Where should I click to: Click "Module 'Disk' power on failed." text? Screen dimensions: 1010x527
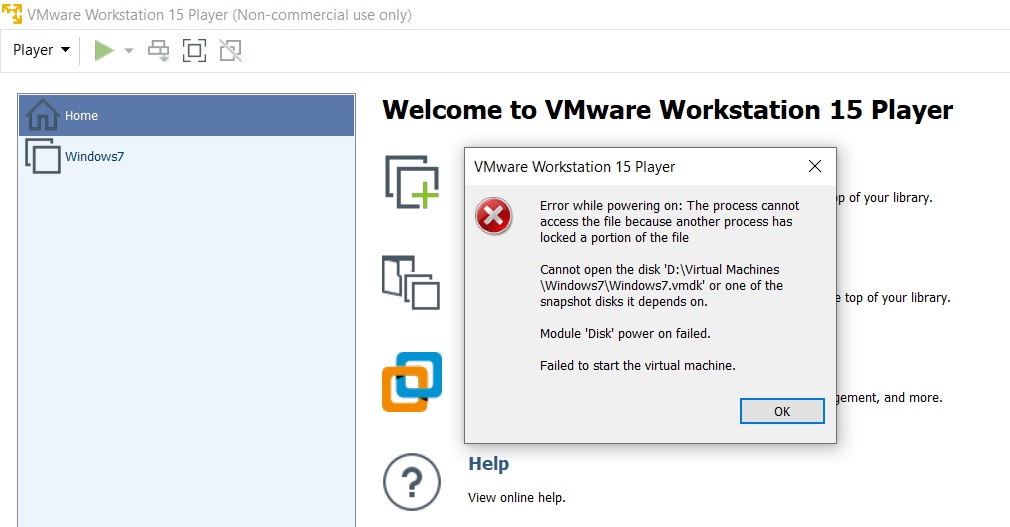point(625,333)
